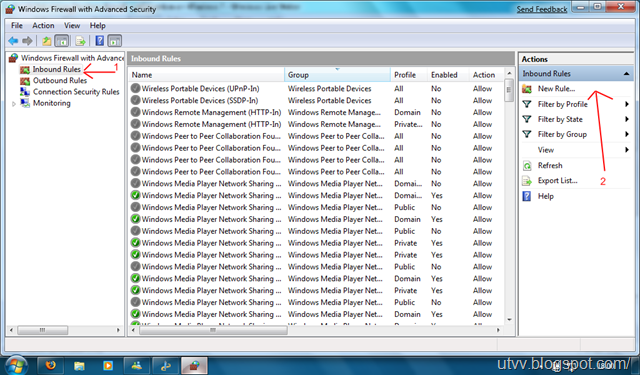Sort by the Action column header
The width and height of the screenshot is (640, 375).
(x=487, y=75)
